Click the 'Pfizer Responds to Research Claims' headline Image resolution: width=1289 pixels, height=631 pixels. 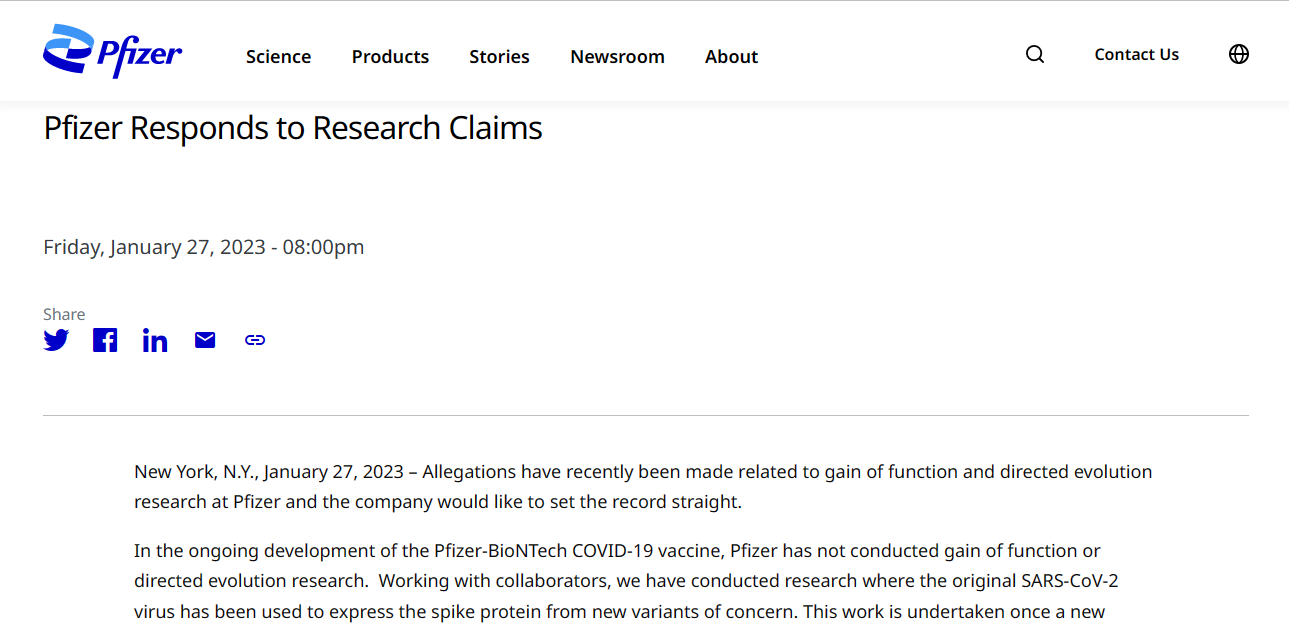click(x=293, y=128)
